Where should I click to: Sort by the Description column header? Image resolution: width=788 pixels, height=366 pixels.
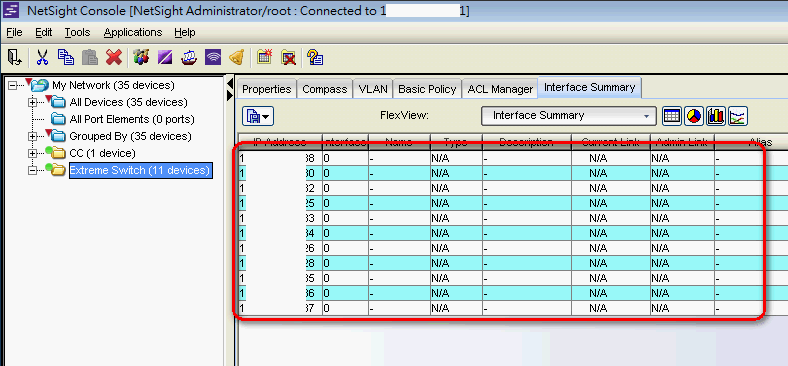[x=527, y=142]
